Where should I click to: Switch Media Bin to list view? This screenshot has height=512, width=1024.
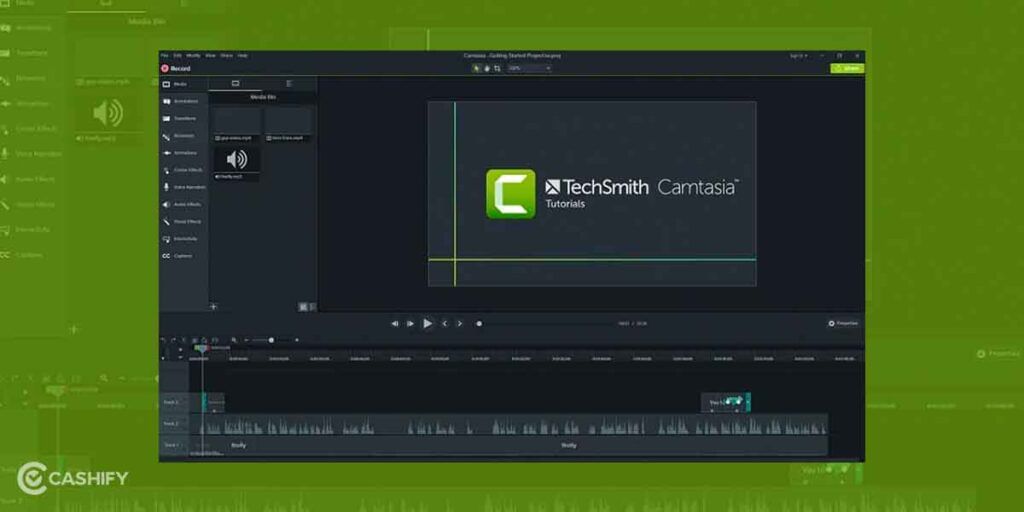coord(312,306)
